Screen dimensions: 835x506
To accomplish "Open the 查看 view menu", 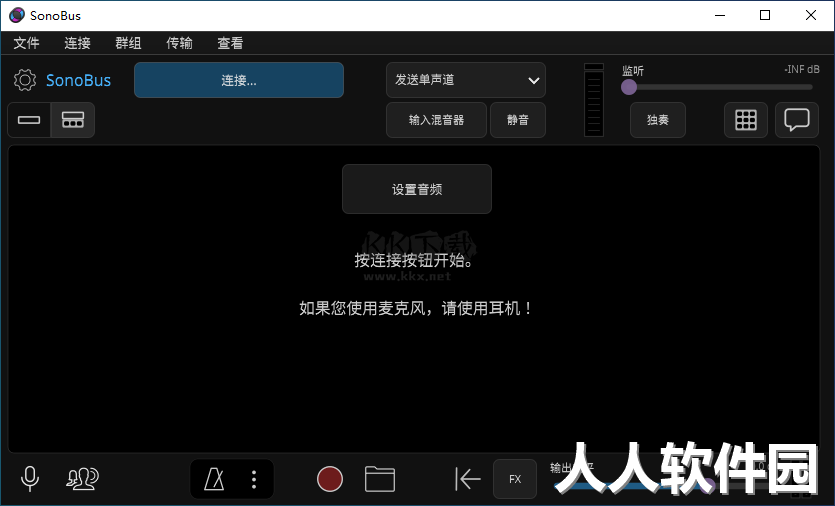I will pyautogui.click(x=230, y=43).
